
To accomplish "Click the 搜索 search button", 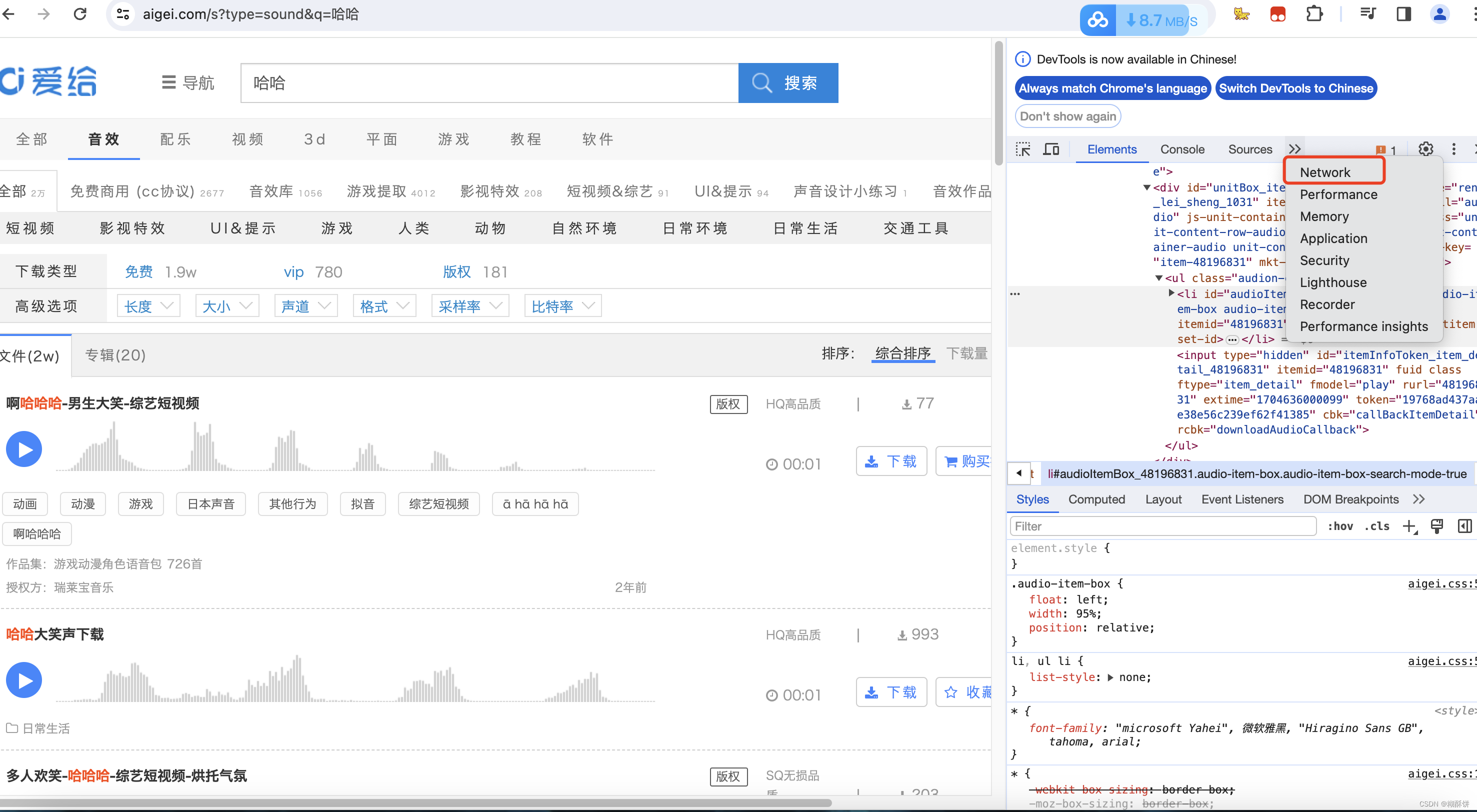I will pyautogui.click(x=788, y=83).
